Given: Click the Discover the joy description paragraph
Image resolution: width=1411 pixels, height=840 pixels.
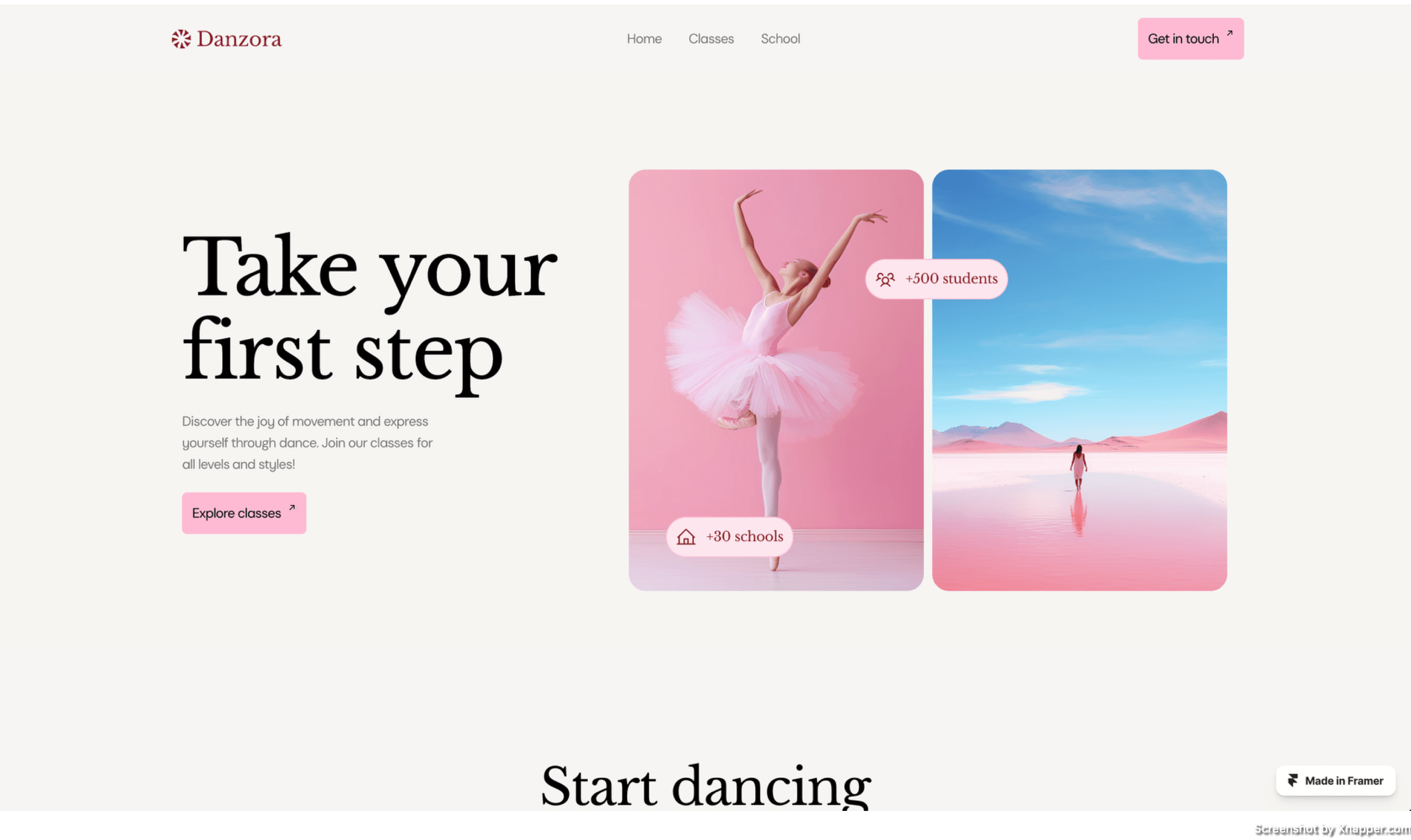Looking at the screenshot, I should click(x=307, y=443).
